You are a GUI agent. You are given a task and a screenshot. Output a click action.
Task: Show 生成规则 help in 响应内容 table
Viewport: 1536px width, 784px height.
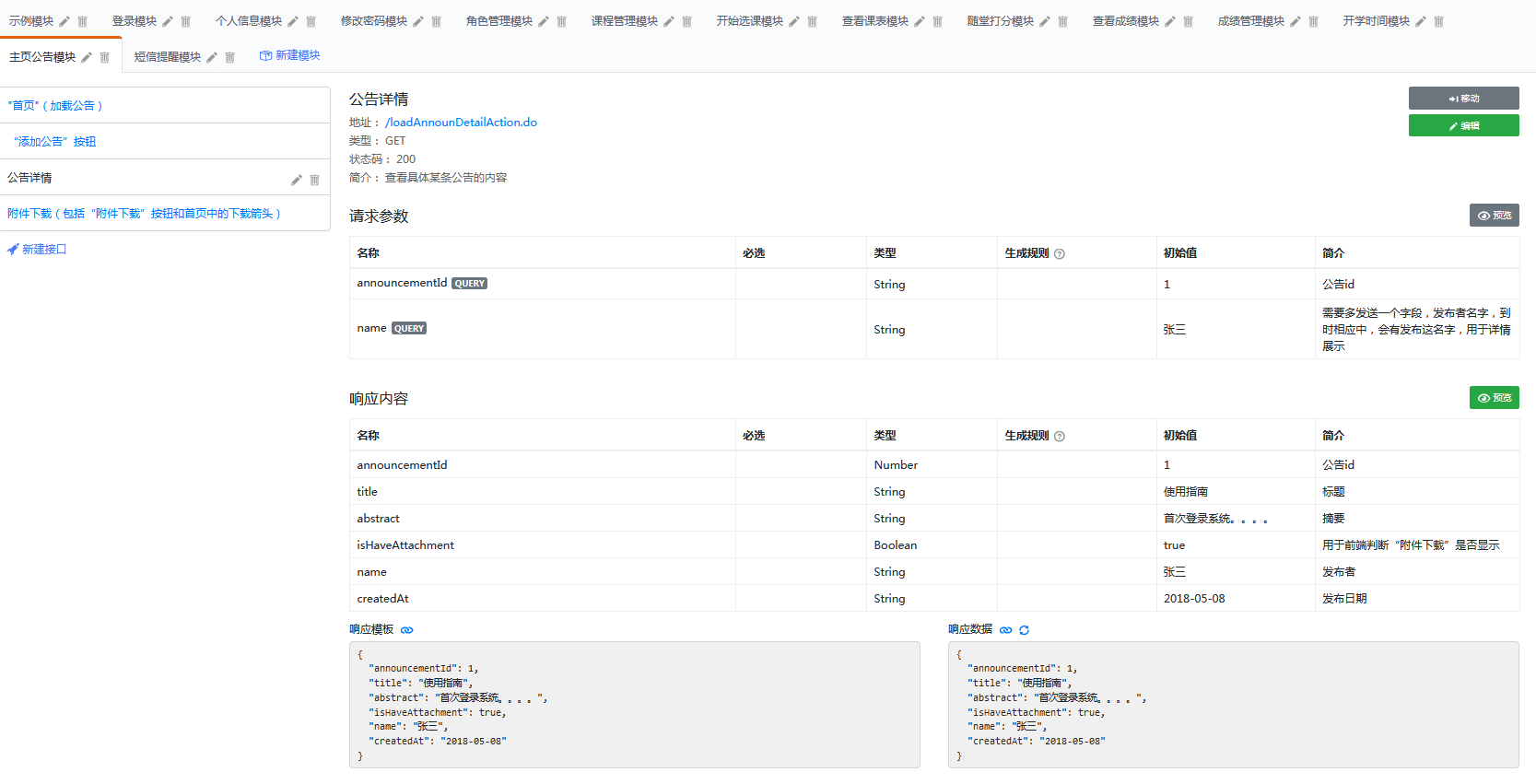[x=1060, y=437]
